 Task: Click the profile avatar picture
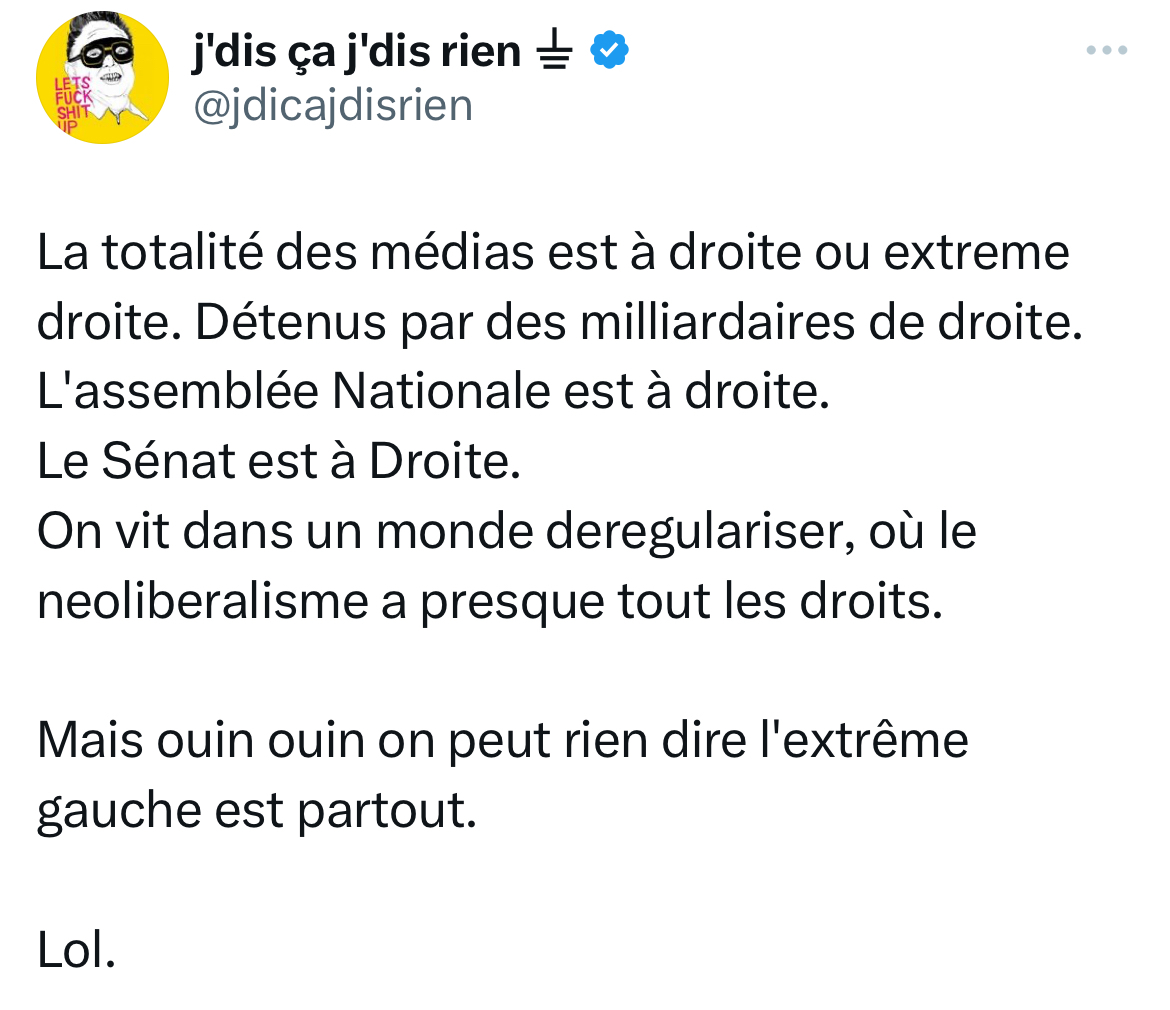coord(101,77)
